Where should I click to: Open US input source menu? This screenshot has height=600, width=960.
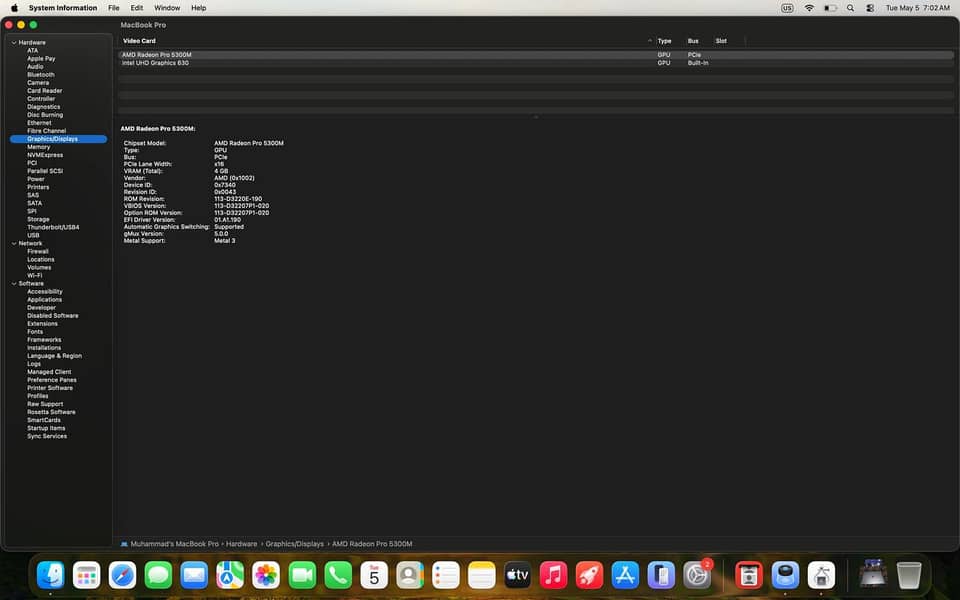tap(787, 8)
